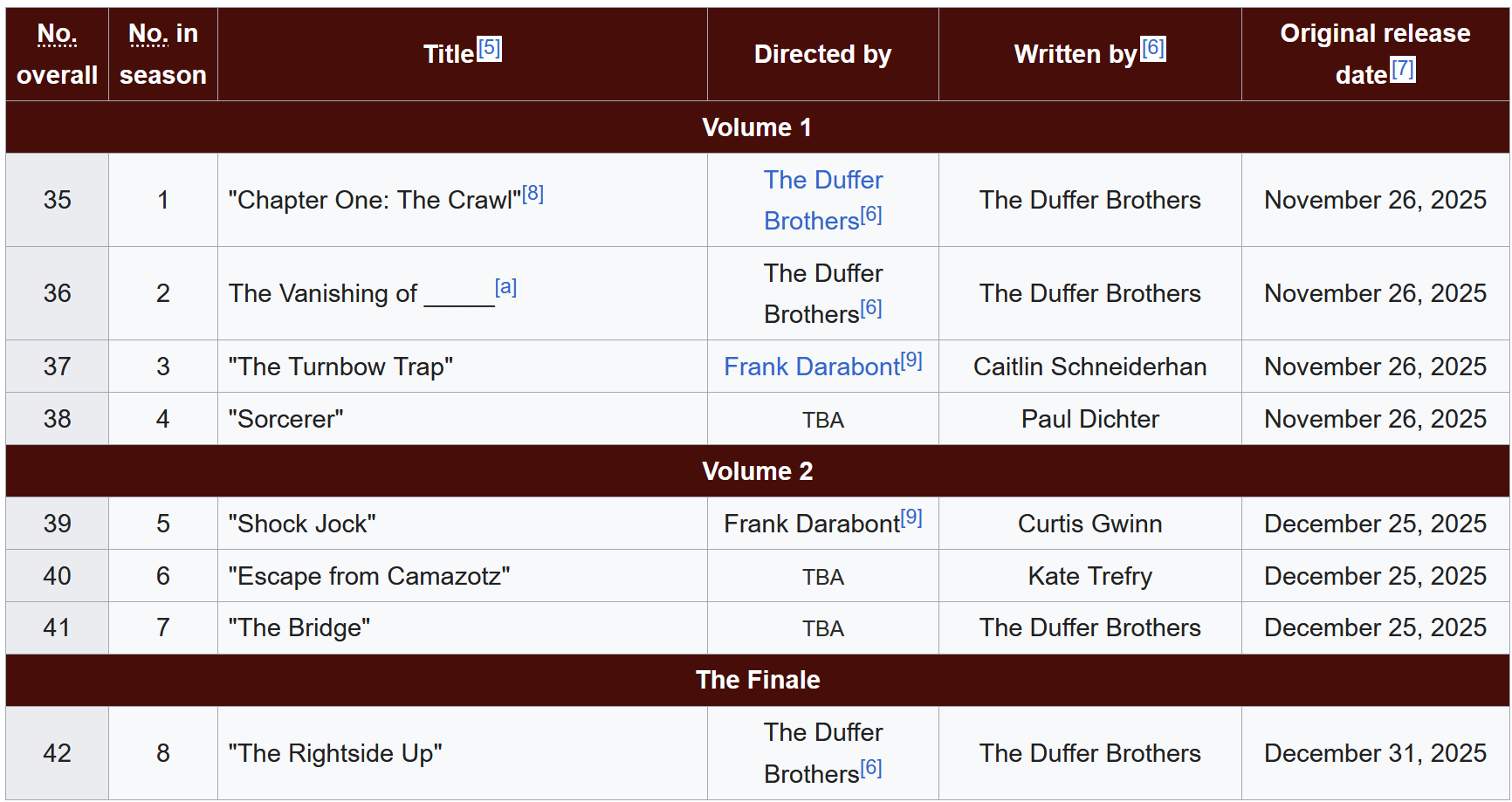Open citation [7] after Original release date
This screenshot has width=1512, height=802.
click(1403, 69)
